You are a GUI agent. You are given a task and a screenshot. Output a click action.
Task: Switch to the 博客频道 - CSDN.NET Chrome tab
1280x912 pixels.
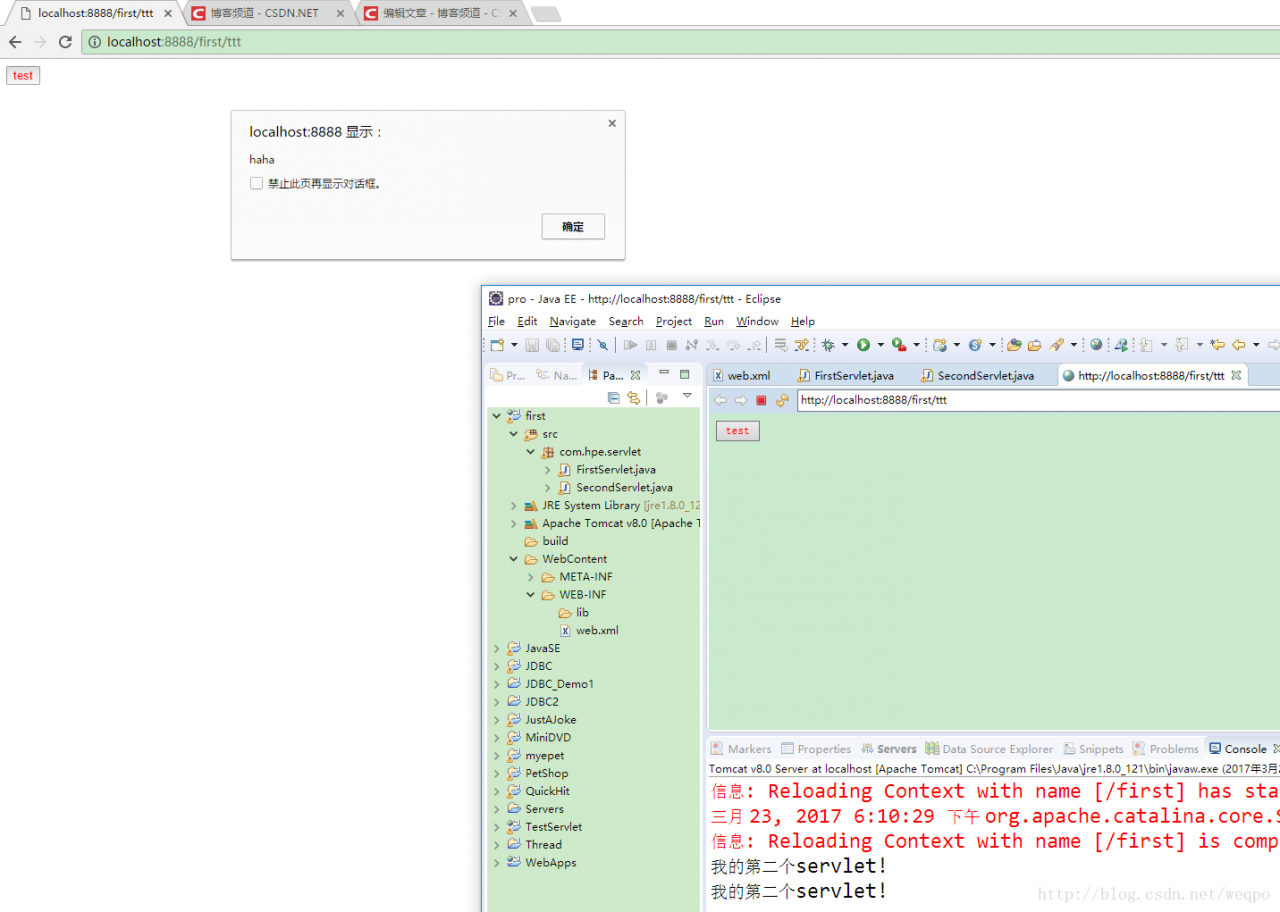tap(269, 13)
